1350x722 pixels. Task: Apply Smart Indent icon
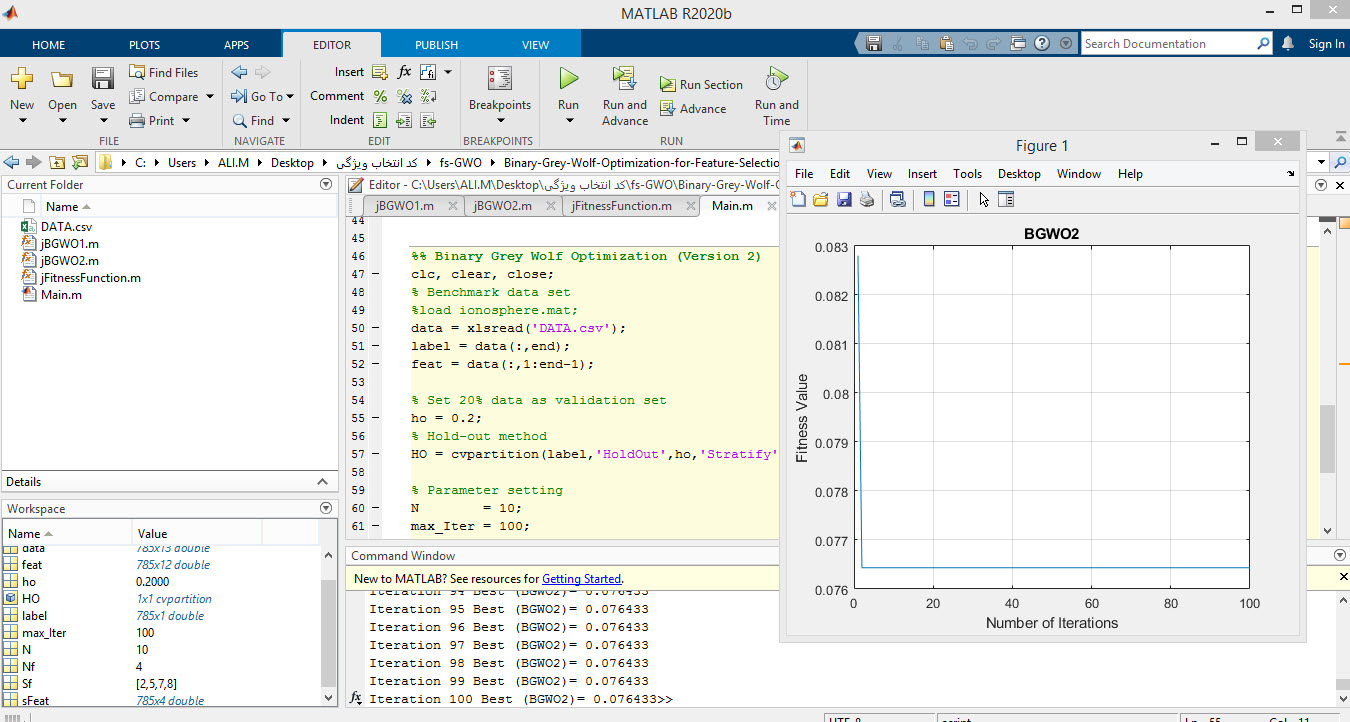tap(380, 120)
